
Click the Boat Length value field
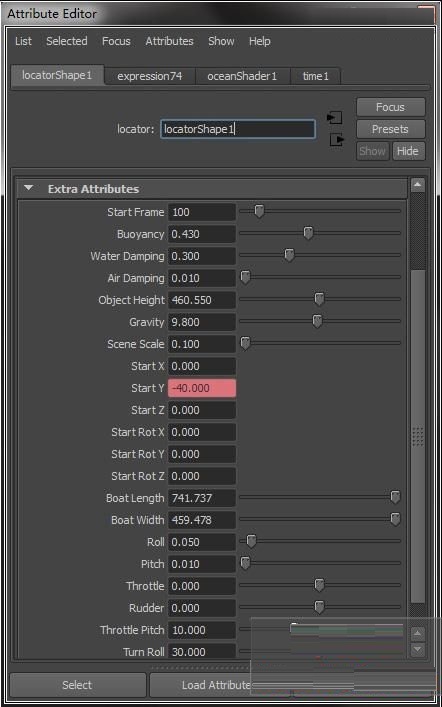click(202, 498)
